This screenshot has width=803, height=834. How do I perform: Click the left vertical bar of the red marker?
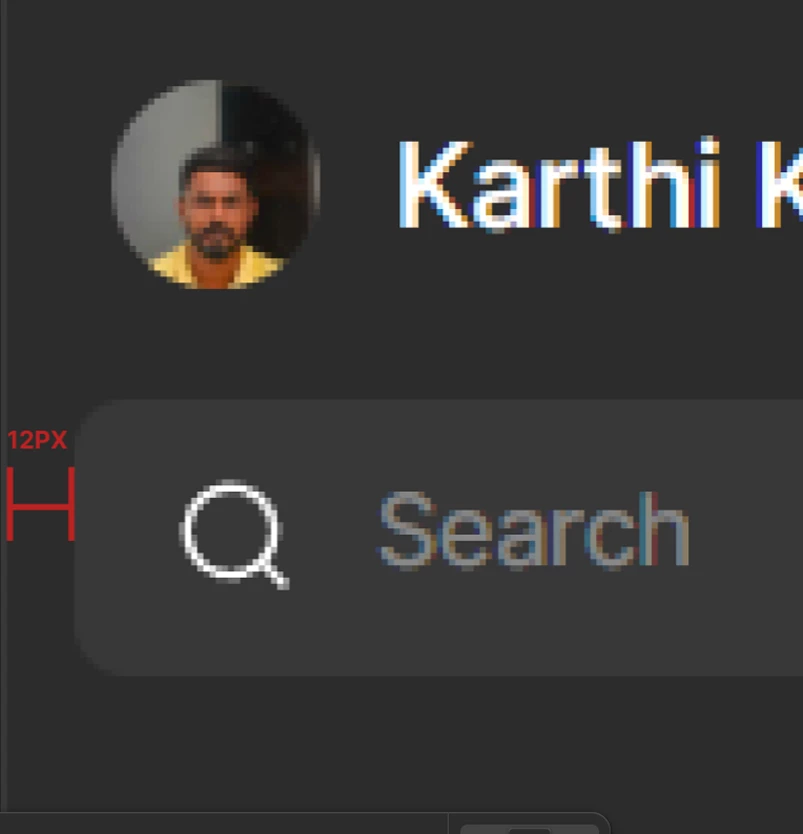point(10,504)
